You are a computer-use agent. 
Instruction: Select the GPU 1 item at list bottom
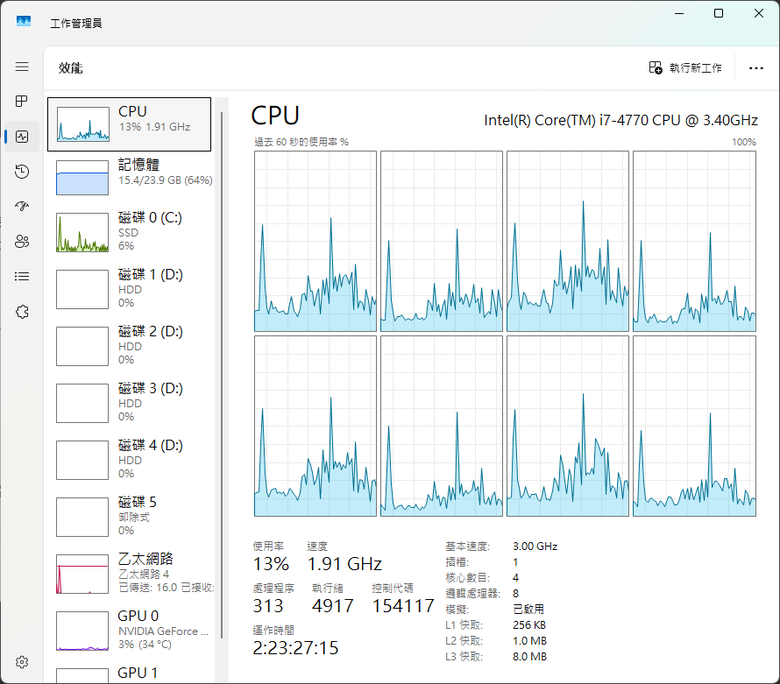pyautogui.click(x=131, y=673)
